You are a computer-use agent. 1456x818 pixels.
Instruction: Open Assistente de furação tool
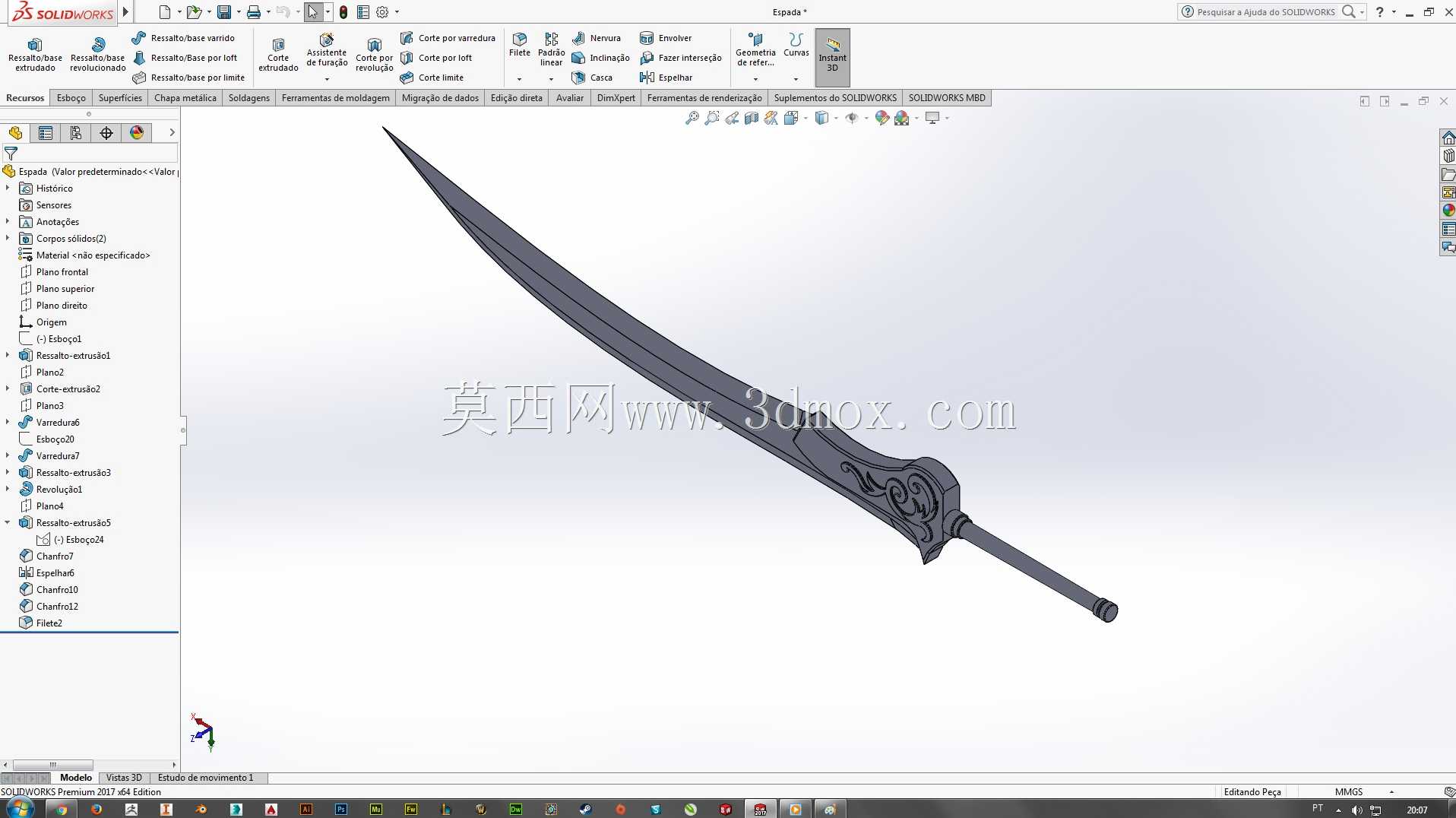[x=327, y=50]
